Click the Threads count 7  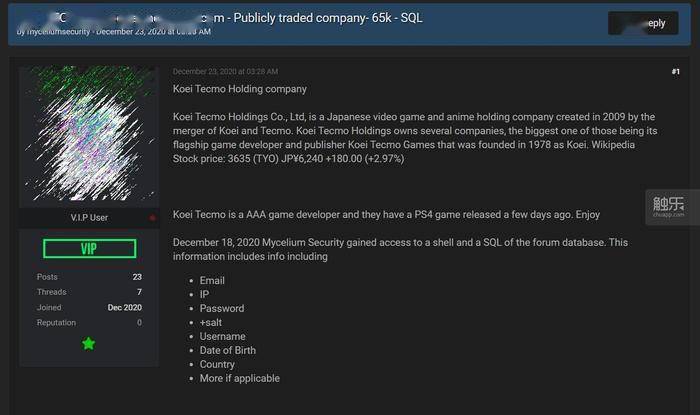click(139, 292)
